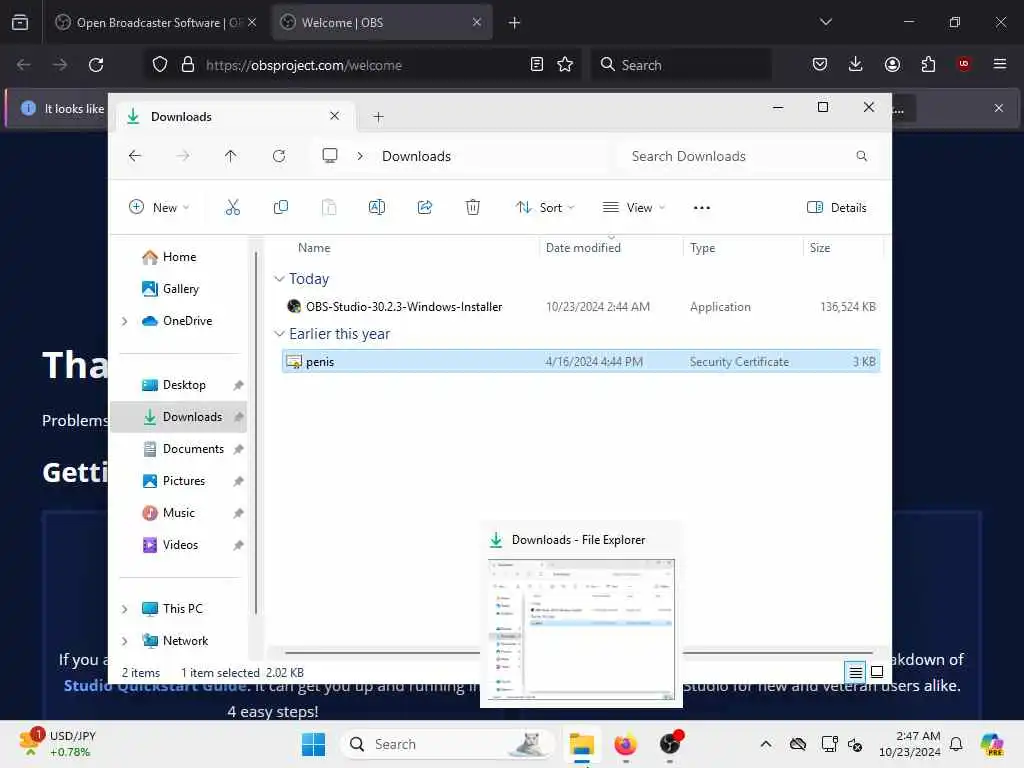Open the See more ellipsis menu
Image resolution: width=1024 pixels, height=768 pixels.
point(701,208)
